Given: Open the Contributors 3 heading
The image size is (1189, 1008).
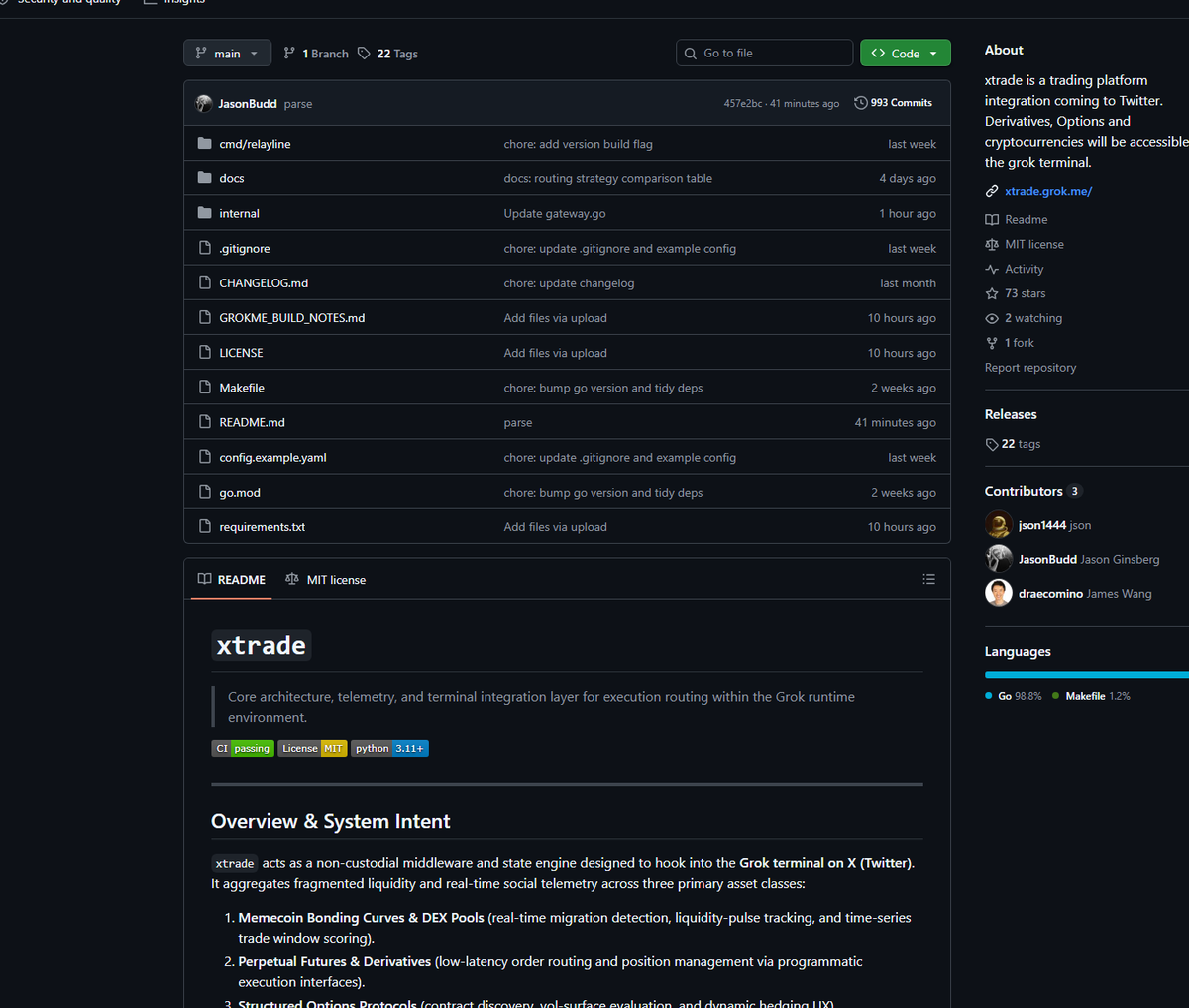Looking at the screenshot, I should [1033, 491].
